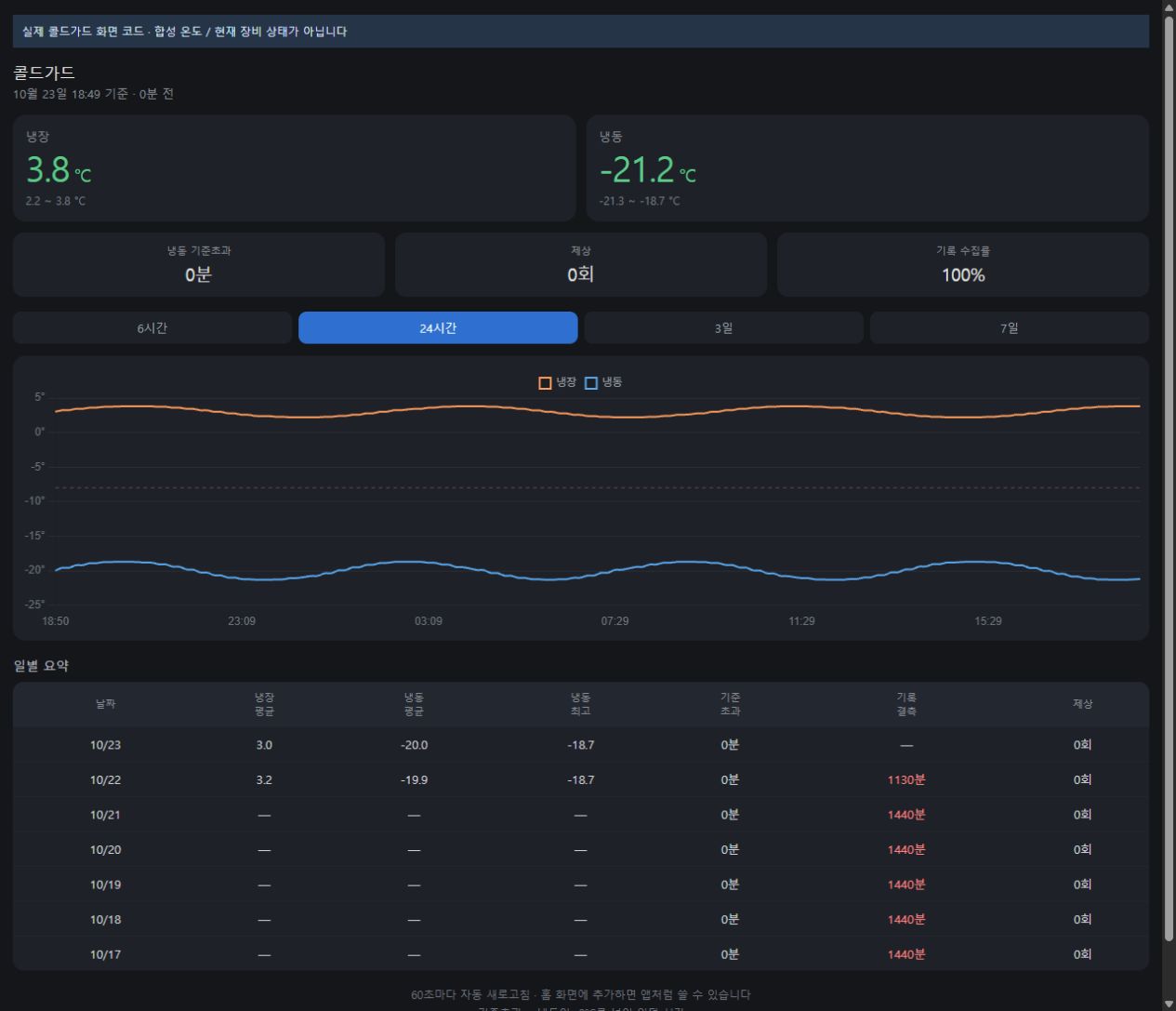Toggle the orange 냉장 legend swatch
The height and width of the screenshot is (1011, 1176).
pos(545,382)
